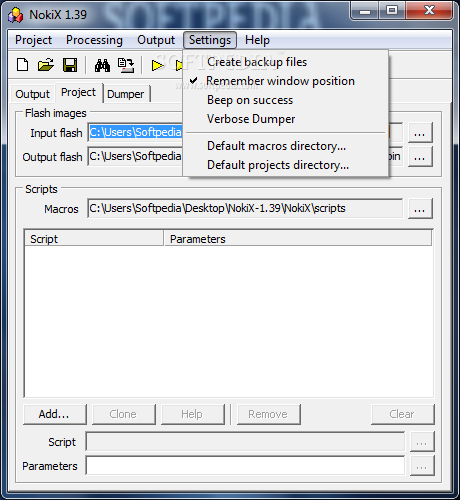Image resolution: width=460 pixels, height=500 pixels.
Task: Click the New project toolbar icon
Action: (x=22, y=65)
